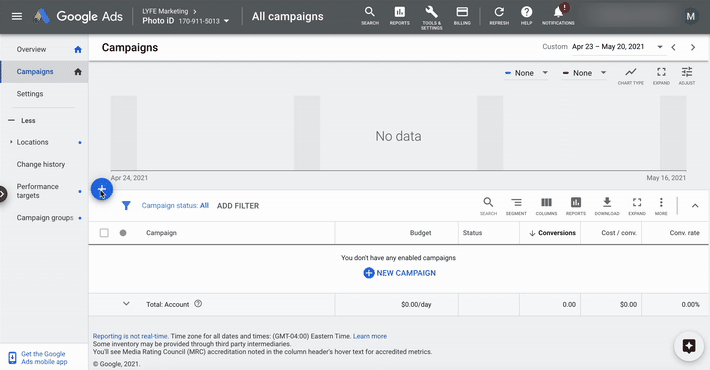The image size is (710, 370).
Task: Change the chart type
Action: click(x=630, y=76)
